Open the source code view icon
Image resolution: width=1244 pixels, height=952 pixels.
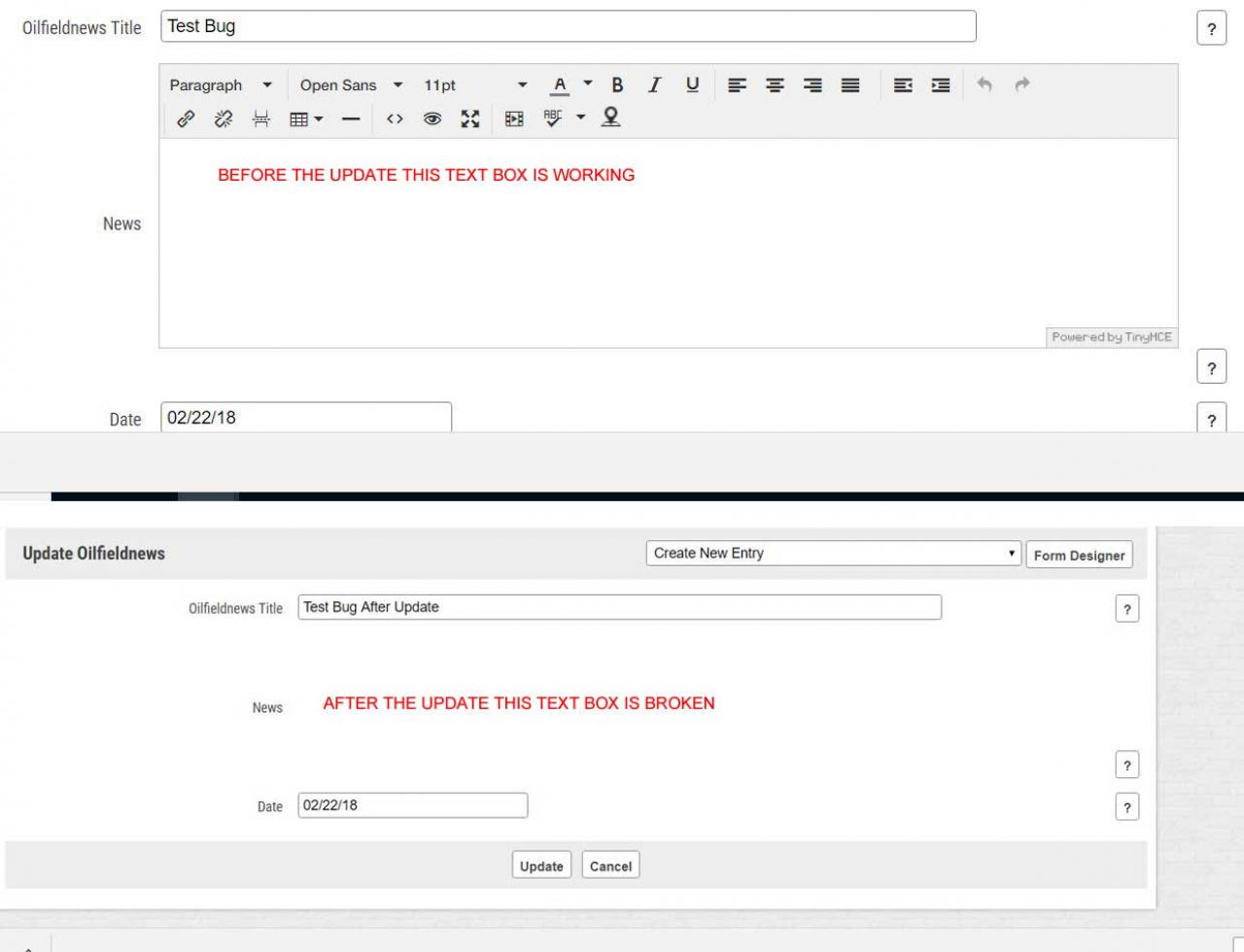click(395, 119)
